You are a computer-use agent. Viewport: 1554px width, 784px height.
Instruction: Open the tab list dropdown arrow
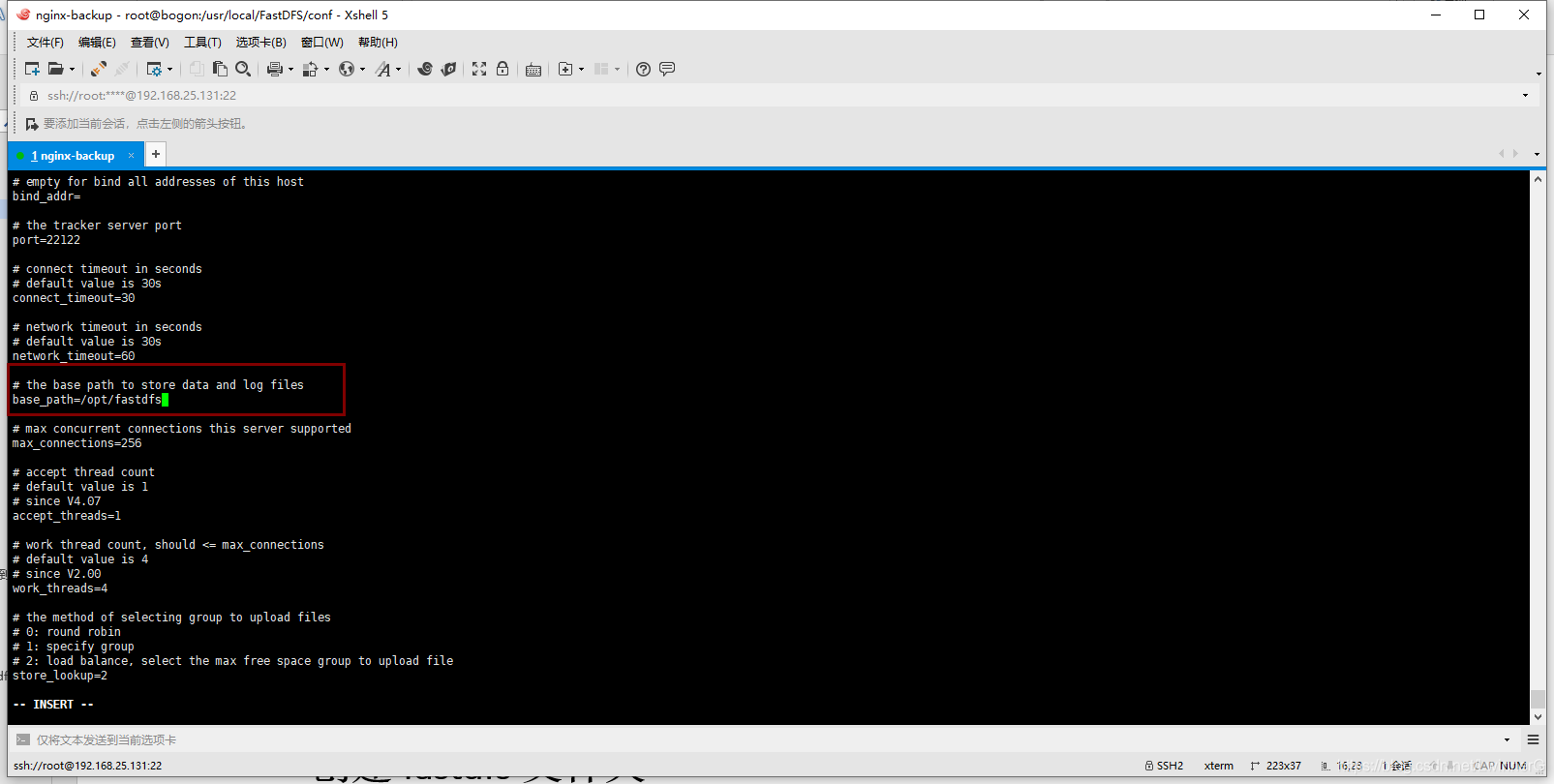click(1537, 154)
